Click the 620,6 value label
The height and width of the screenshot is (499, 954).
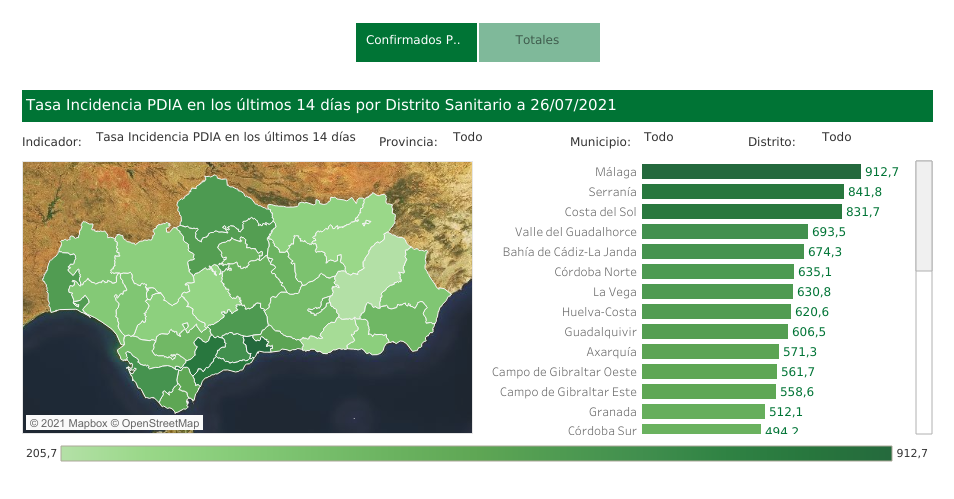point(812,312)
